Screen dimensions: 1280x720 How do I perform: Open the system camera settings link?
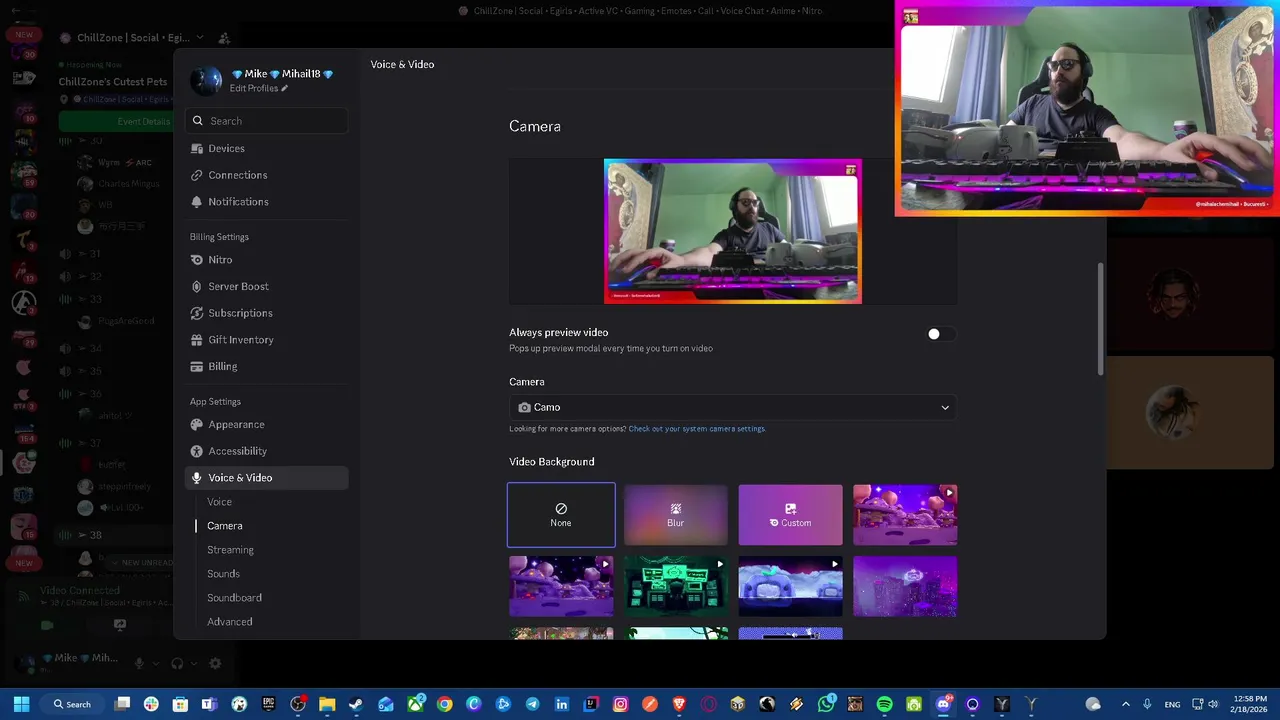pos(697,429)
